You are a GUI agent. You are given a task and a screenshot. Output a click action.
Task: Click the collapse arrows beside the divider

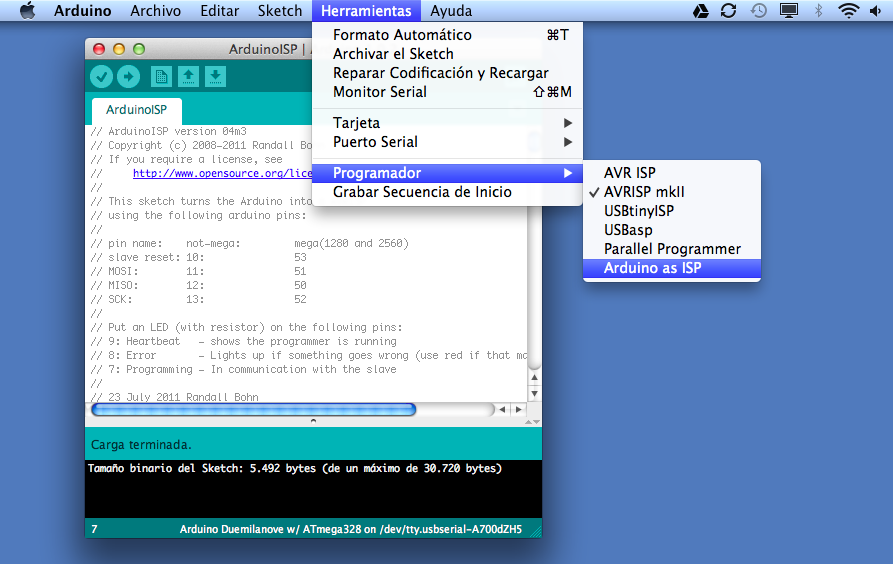point(532,422)
